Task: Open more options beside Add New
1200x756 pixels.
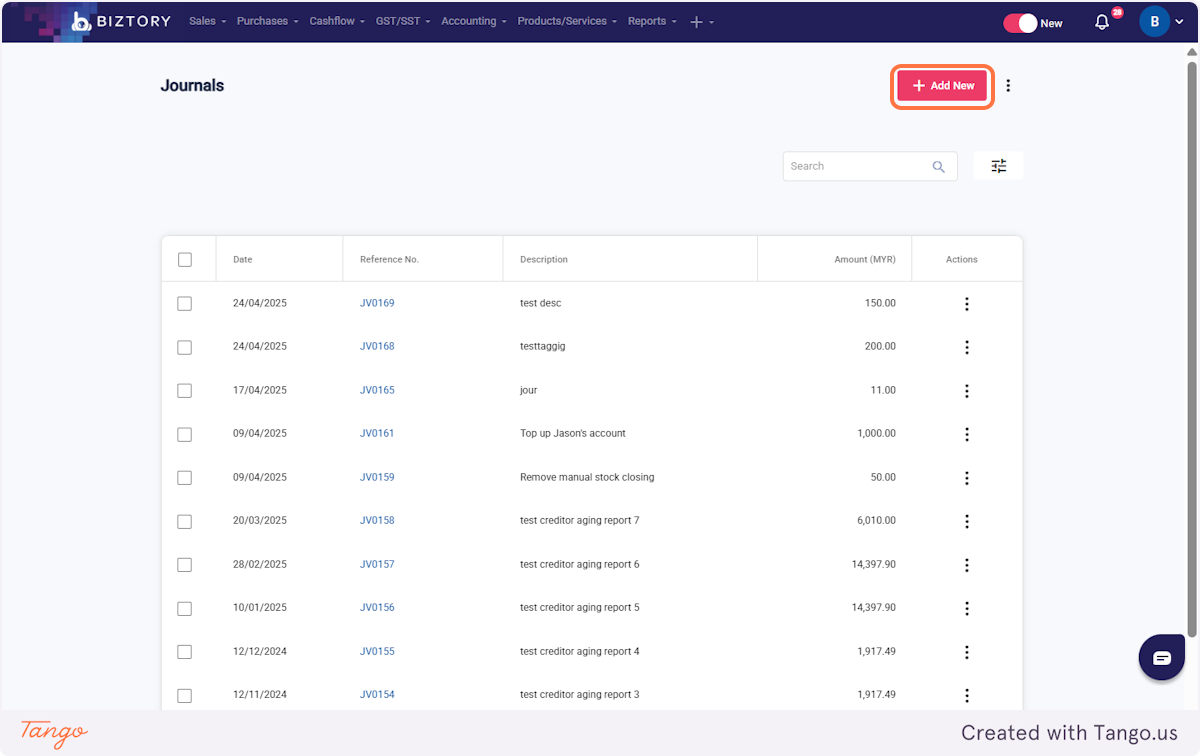Action: tap(1008, 86)
